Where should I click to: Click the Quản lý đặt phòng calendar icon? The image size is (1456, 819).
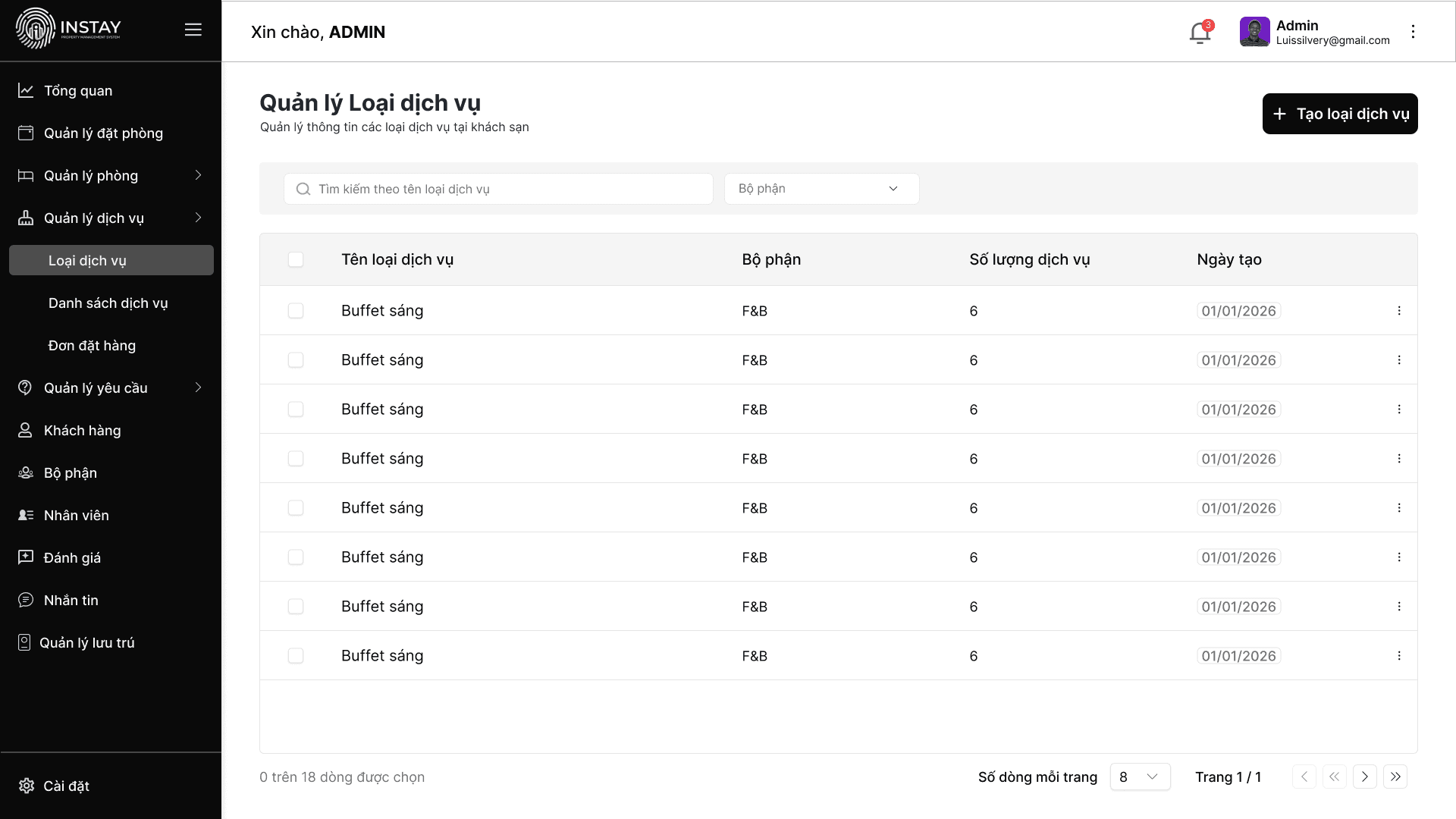click(x=26, y=133)
